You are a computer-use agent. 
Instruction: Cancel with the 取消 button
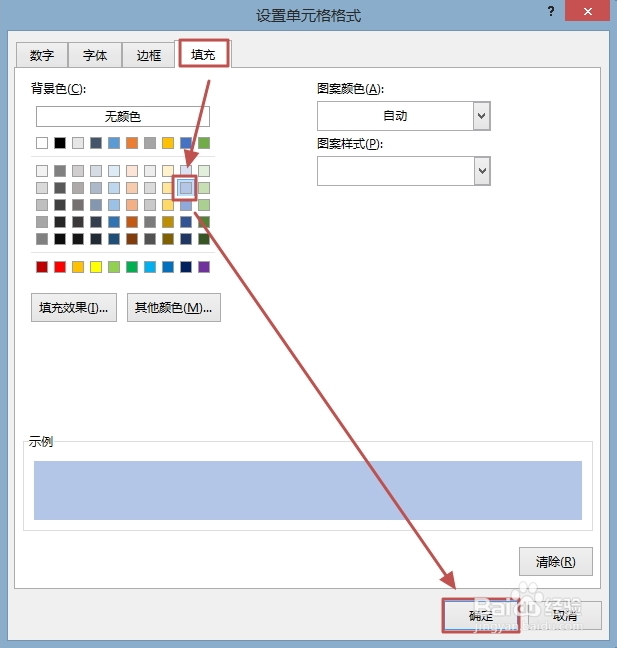click(x=565, y=615)
